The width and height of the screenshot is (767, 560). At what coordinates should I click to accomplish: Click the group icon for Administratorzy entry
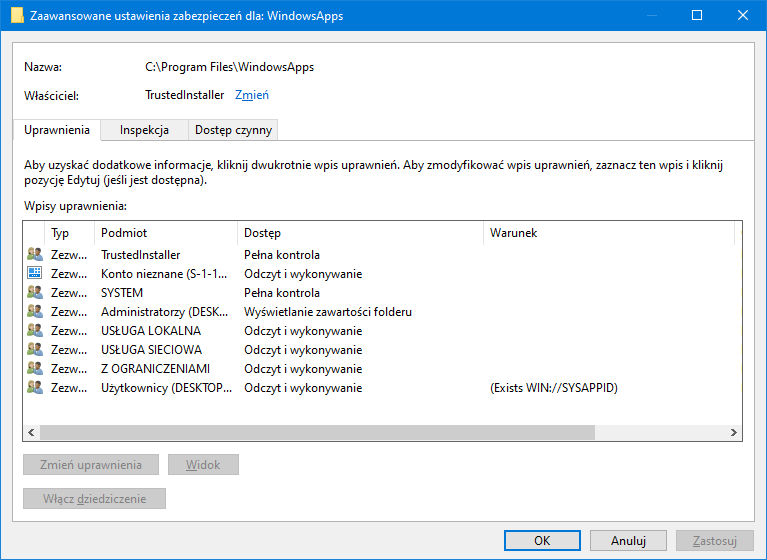click(x=35, y=312)
